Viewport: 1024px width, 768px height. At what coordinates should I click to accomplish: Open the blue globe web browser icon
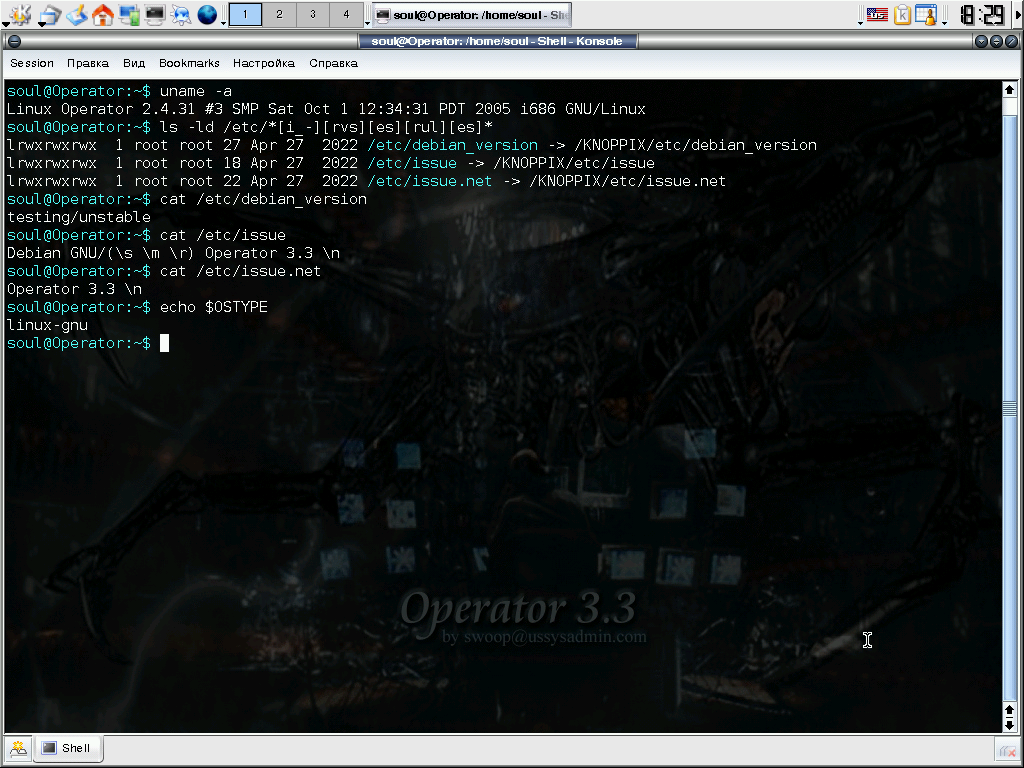click(207, 14)
